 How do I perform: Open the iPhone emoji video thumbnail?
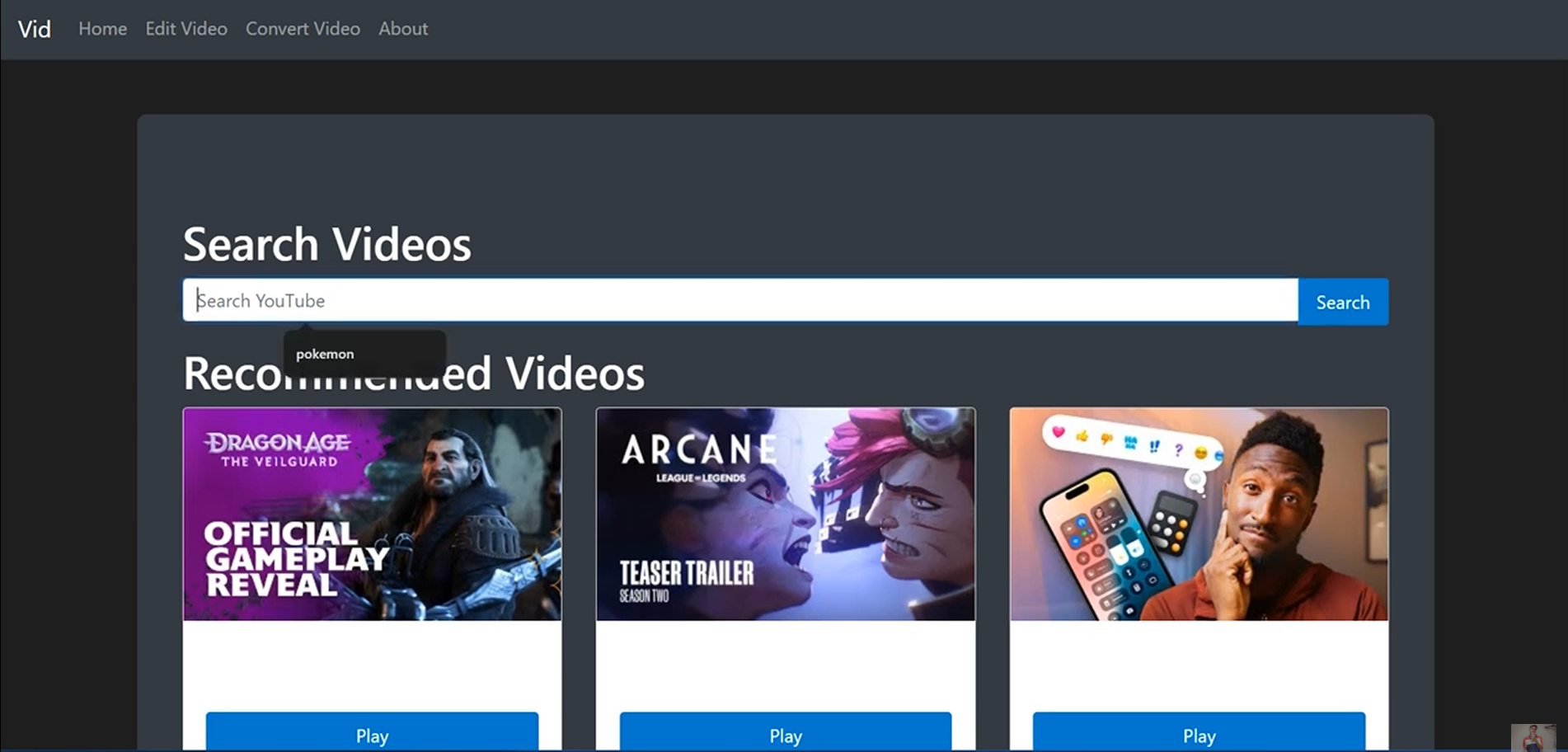tap(1199, 514)
